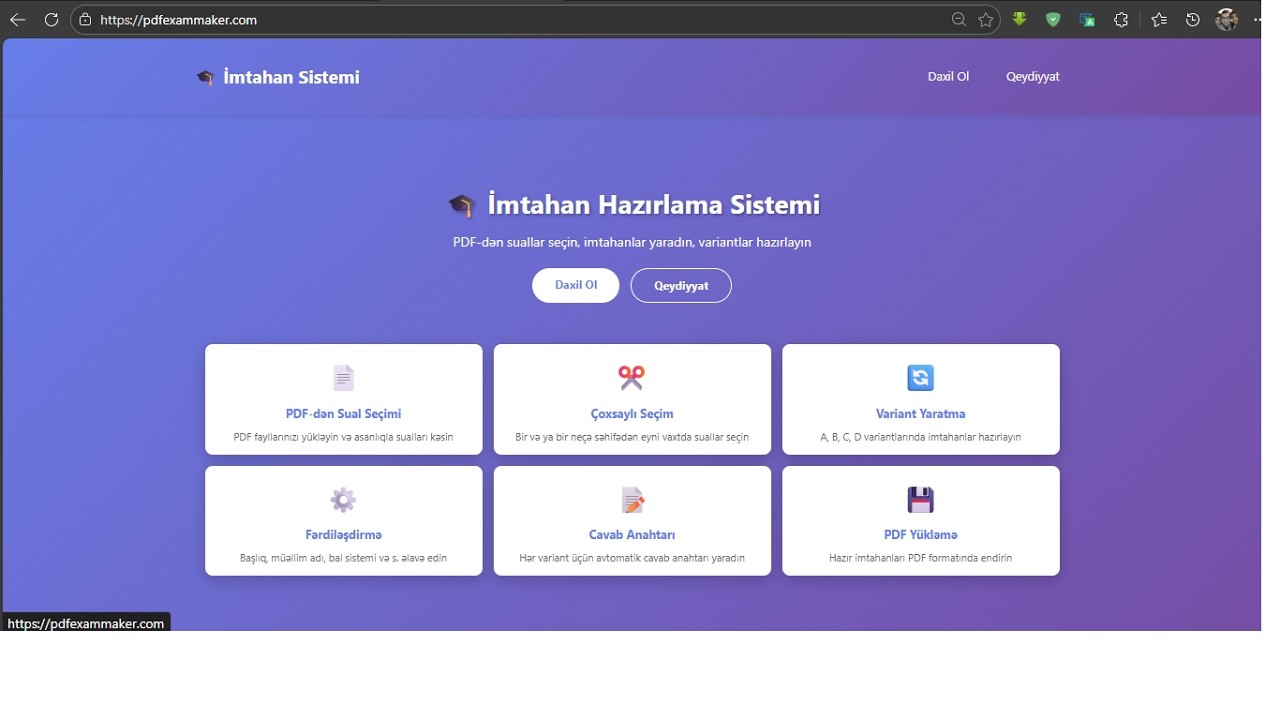Select the PDF Yükləmə title
This screenshot has height=720, width=1280.
pos(920,535)
